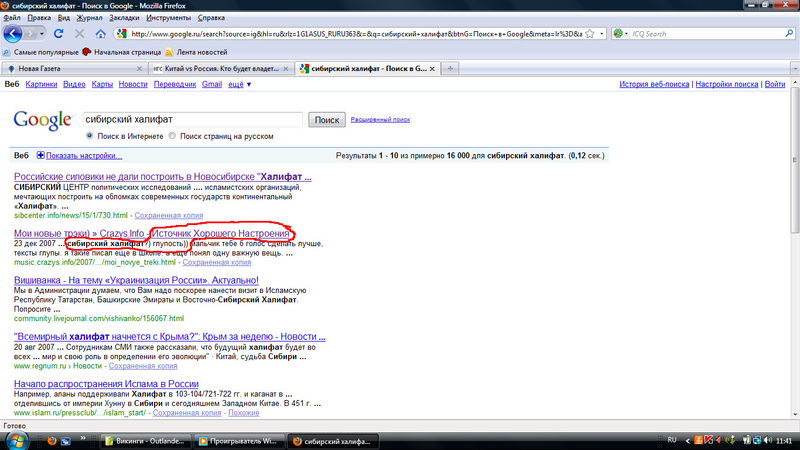Close the Китай vs Россия tab
Image resolution: width=800 pixels, height=450 pixels.
click(286, 68)
